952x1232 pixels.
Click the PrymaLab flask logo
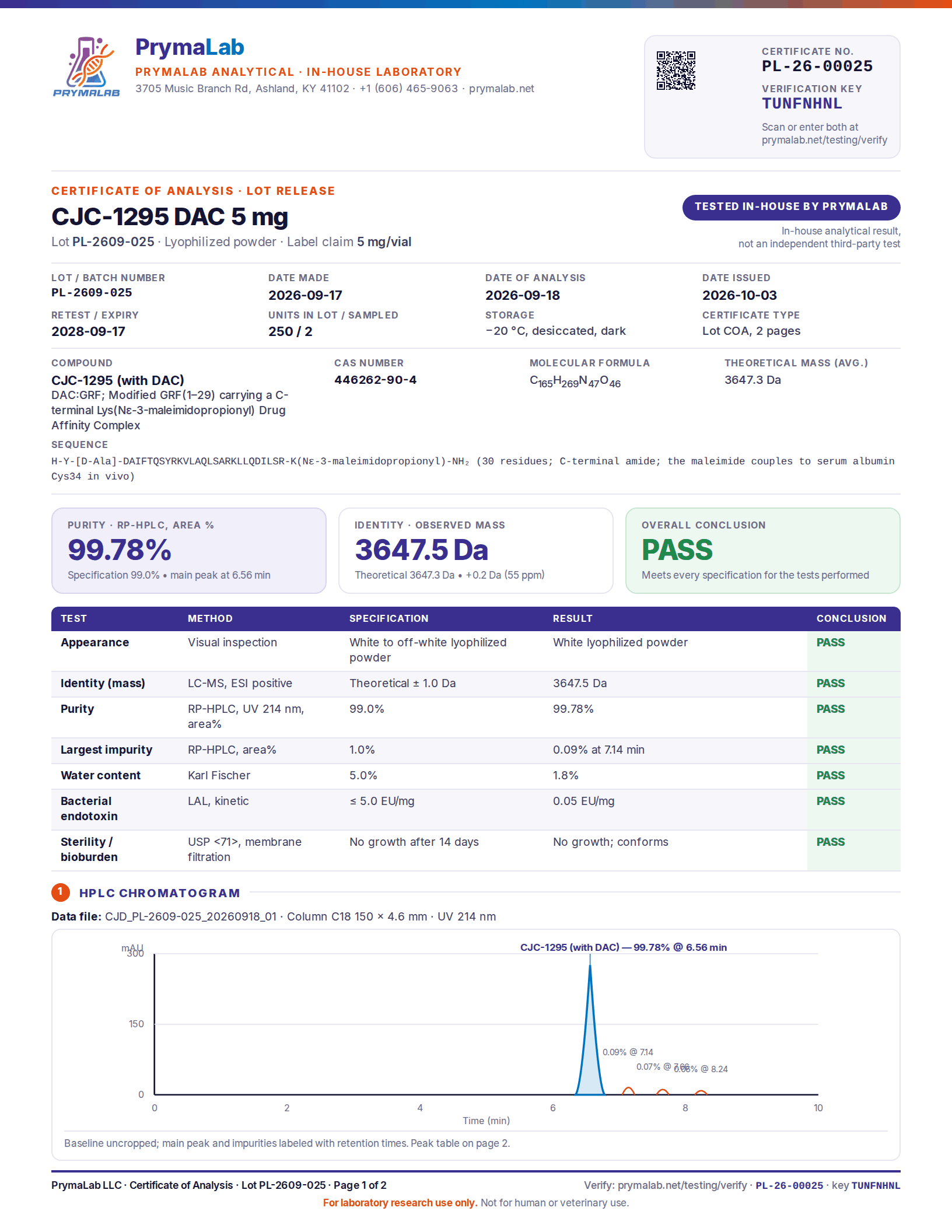click(86, 66)
